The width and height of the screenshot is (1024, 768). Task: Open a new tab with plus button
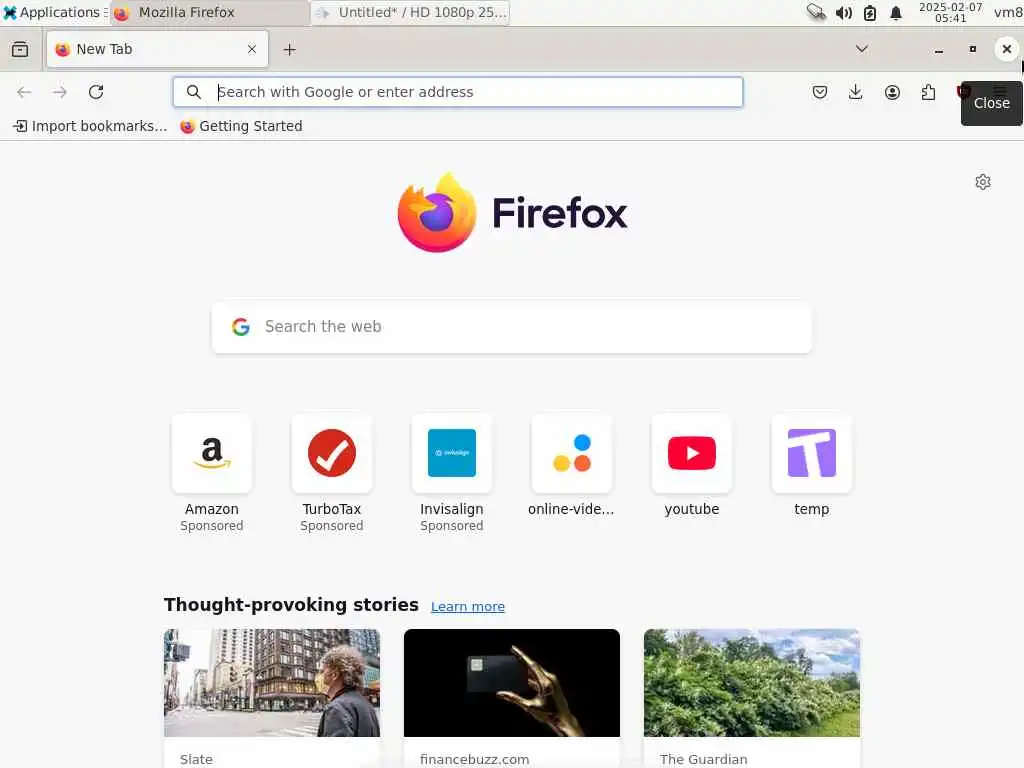tap(290, 50)
